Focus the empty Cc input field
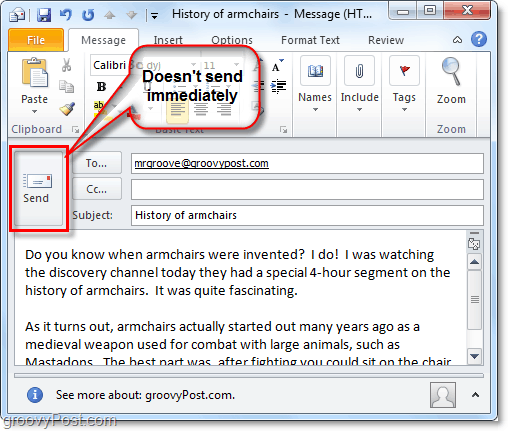508x431 pixels. 307,189
